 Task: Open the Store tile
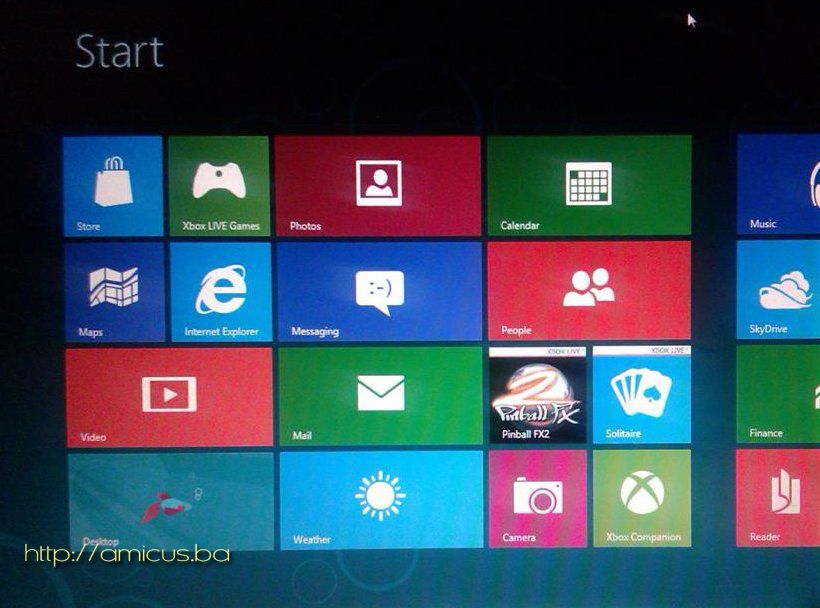(x=113, y=186)
